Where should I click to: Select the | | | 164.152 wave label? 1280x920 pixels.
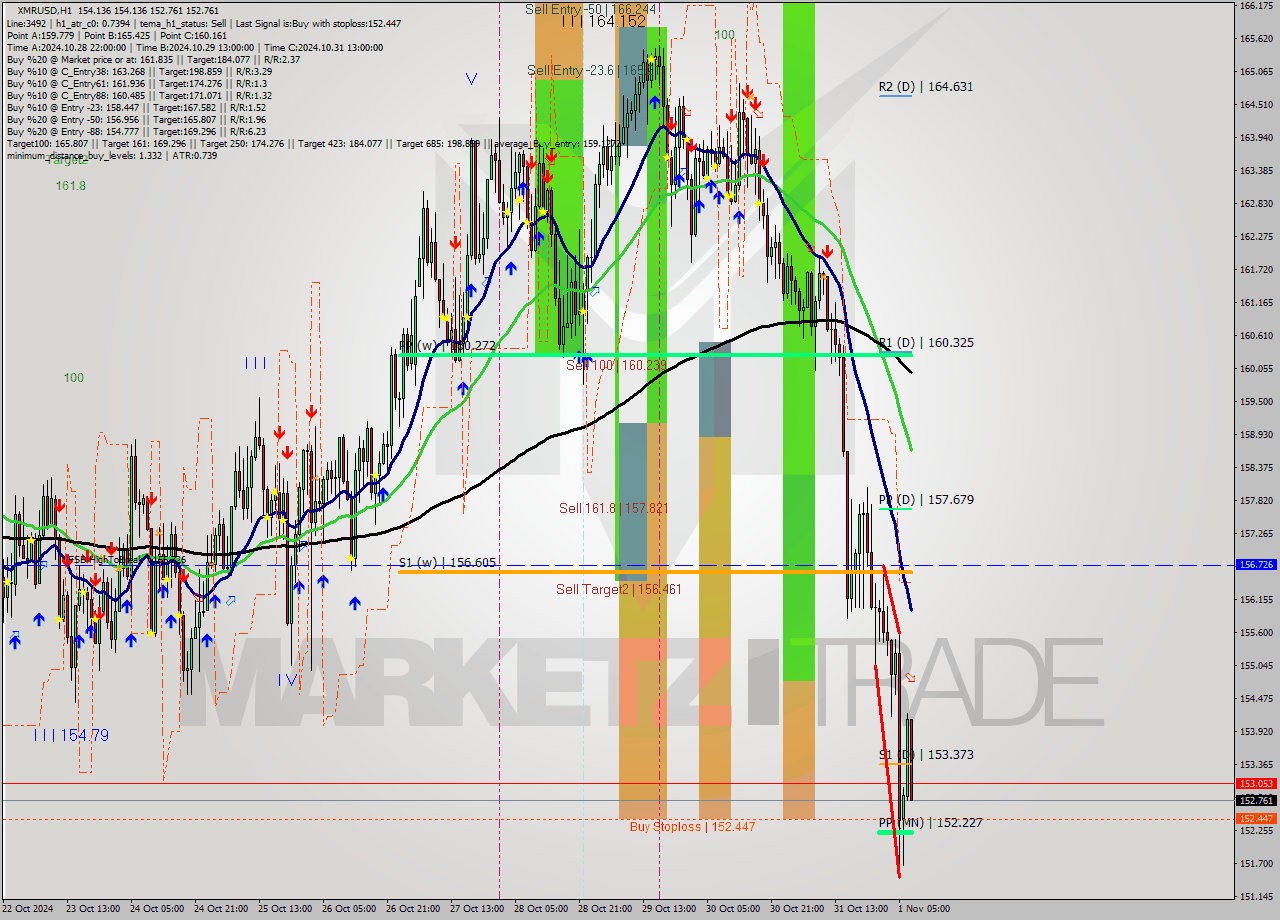point(604,21)
